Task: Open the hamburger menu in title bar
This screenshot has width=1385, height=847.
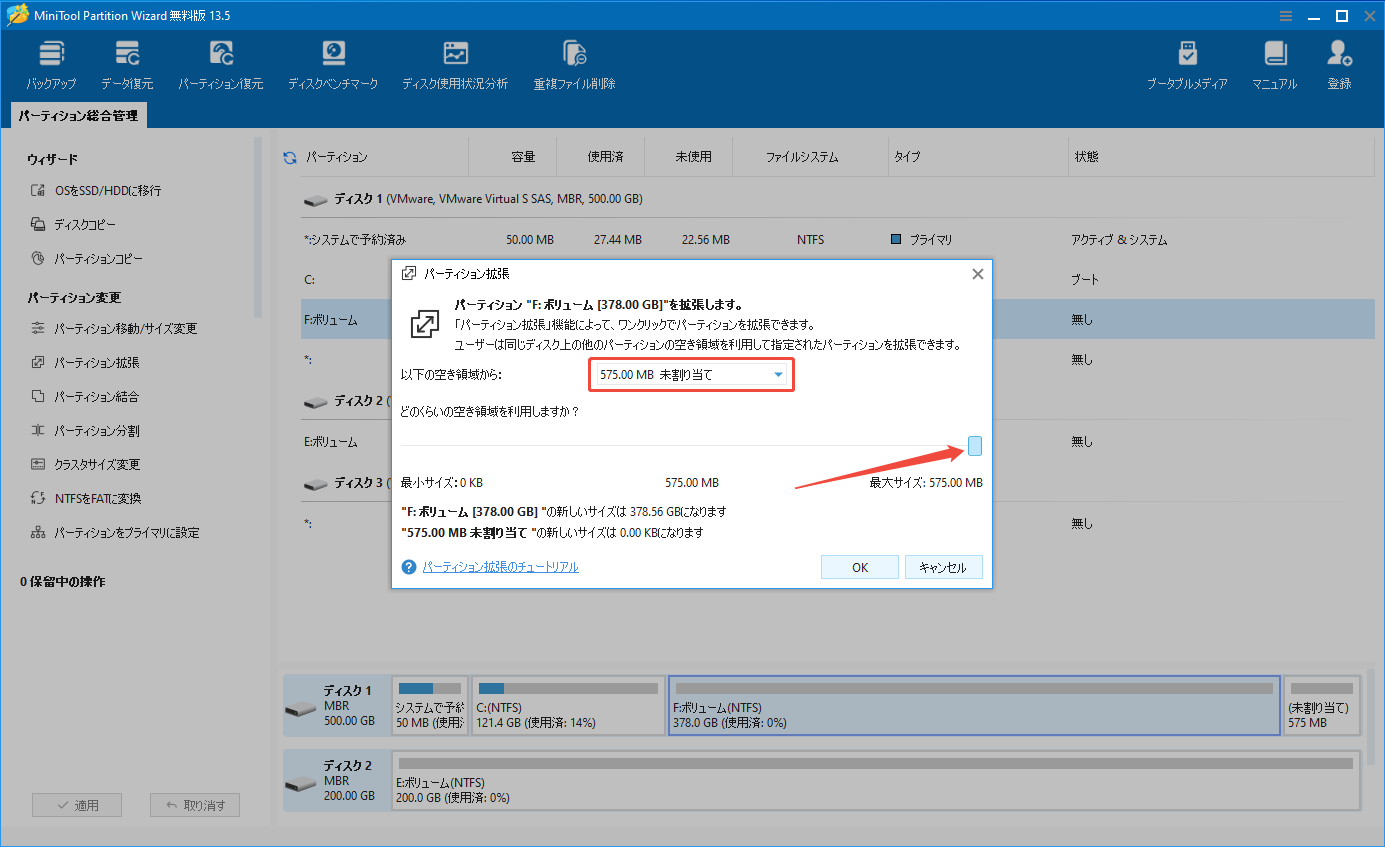Action: (x=1285, y=15)
